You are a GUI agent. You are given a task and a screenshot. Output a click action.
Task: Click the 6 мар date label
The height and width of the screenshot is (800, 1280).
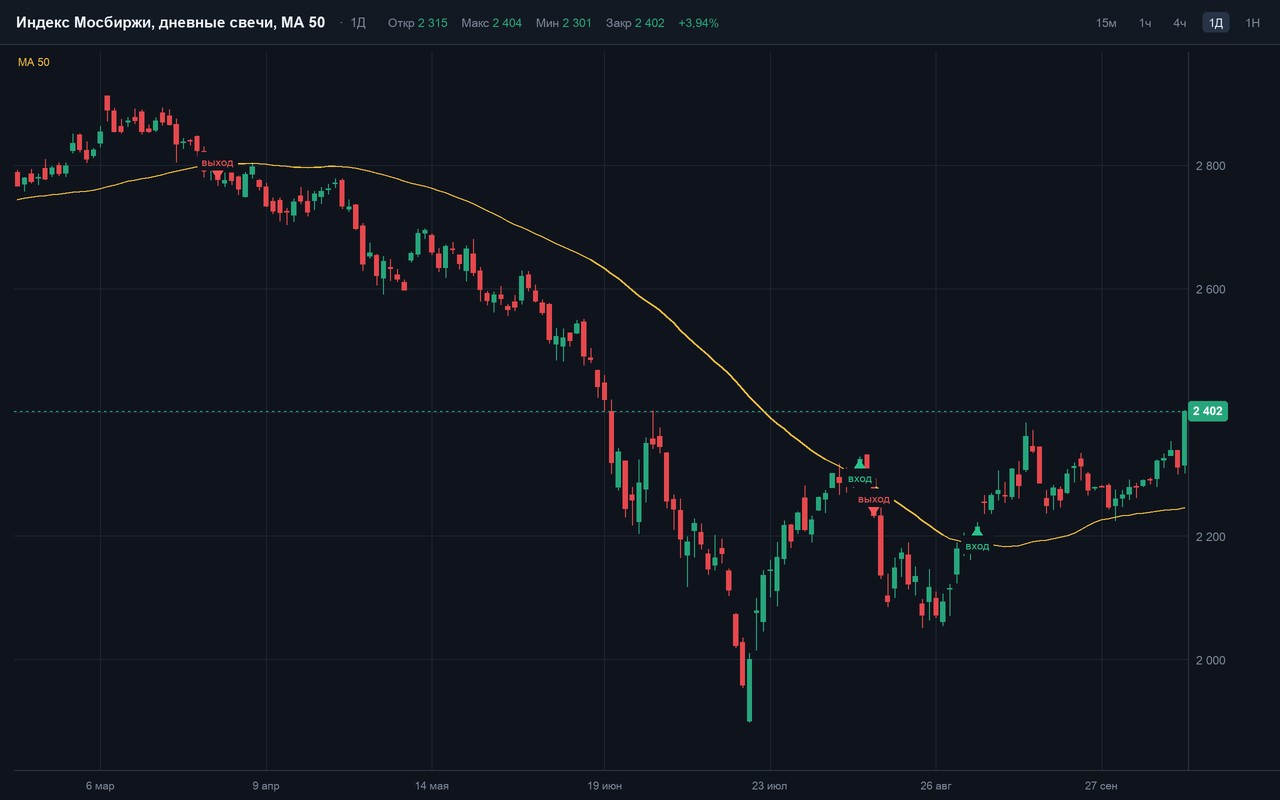point(100,786)
